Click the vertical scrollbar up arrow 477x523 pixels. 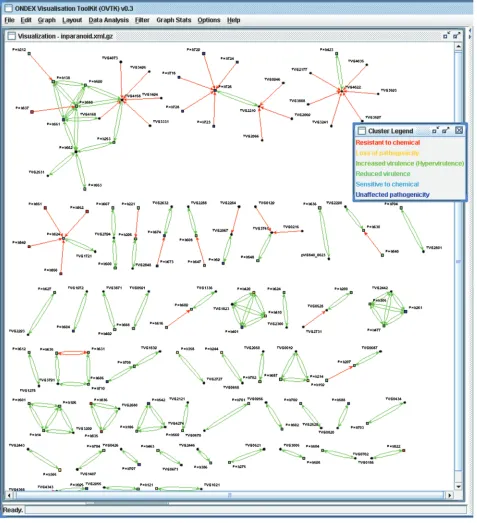click(x=459, y=46)
